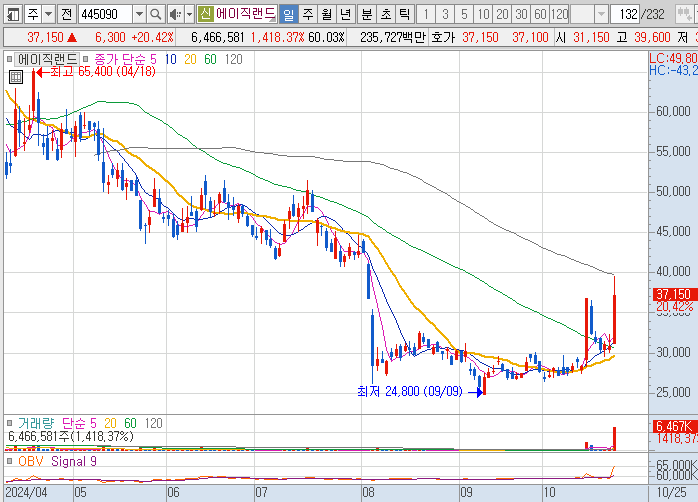
Task: Expand the stock code history dropdown
Action: 139,14
